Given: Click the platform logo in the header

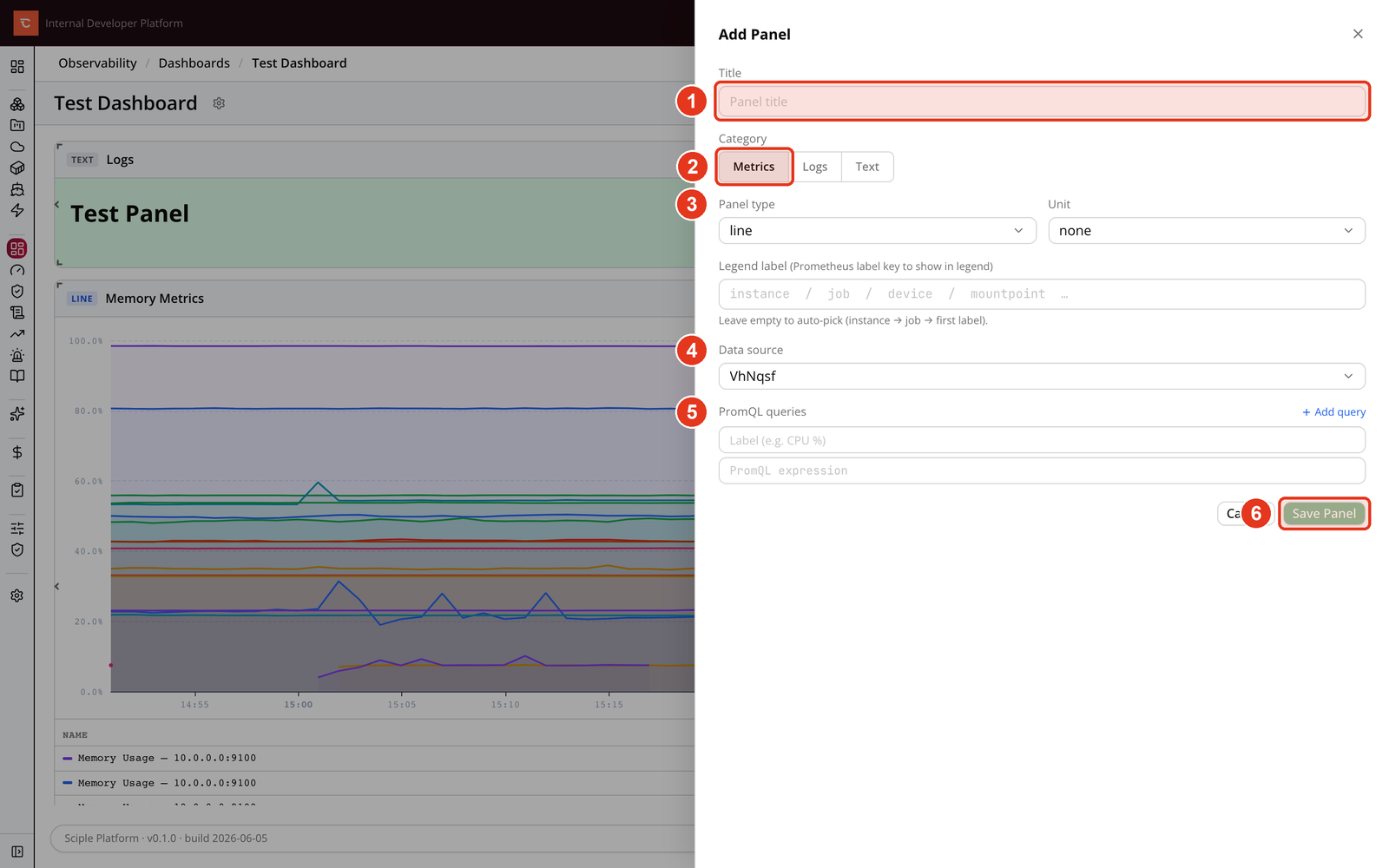Looking at the screenshot, I should [x=25, y=23].
